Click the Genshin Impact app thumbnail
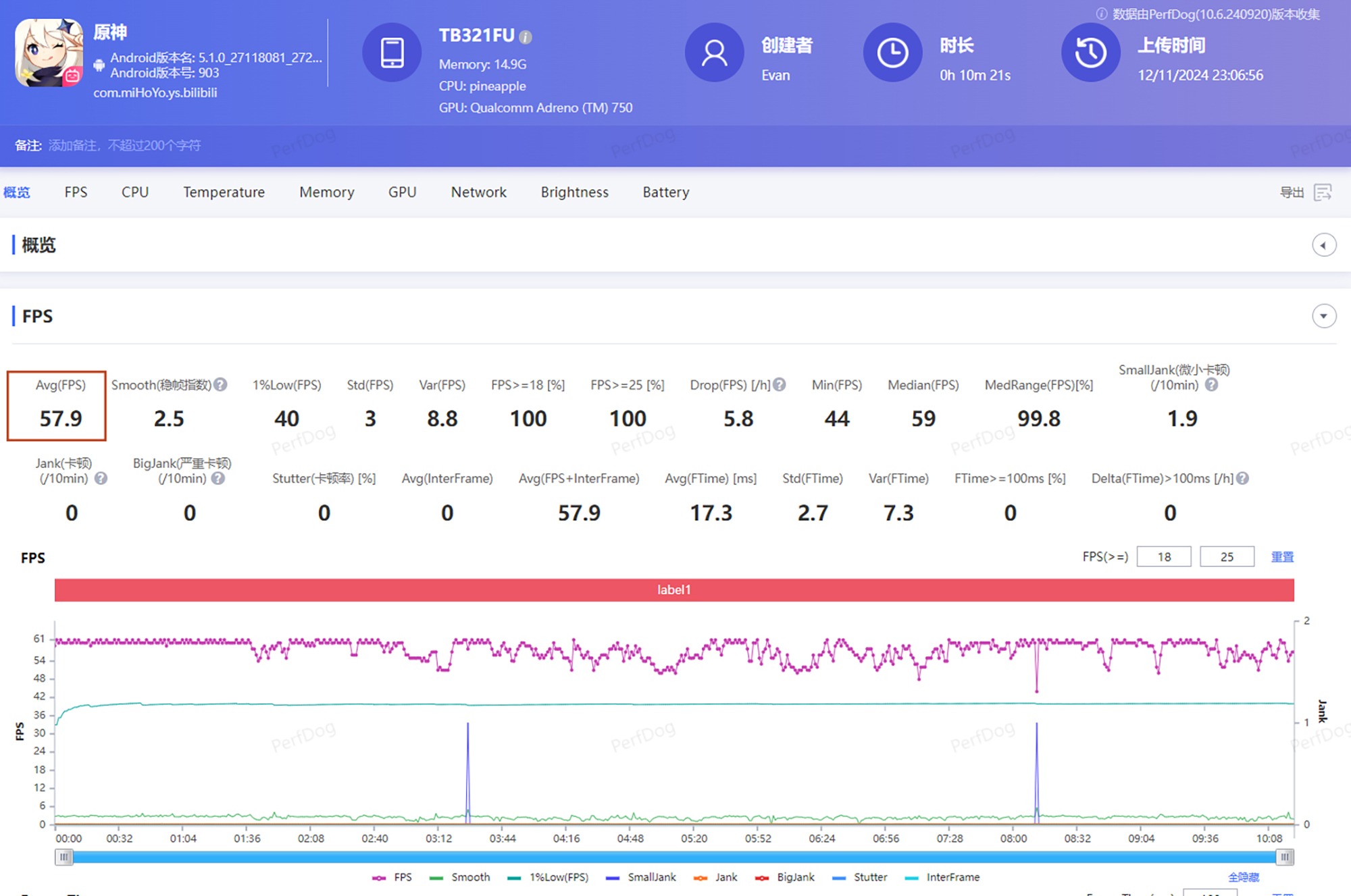1351x896 pixels. [x=49, y=53]
